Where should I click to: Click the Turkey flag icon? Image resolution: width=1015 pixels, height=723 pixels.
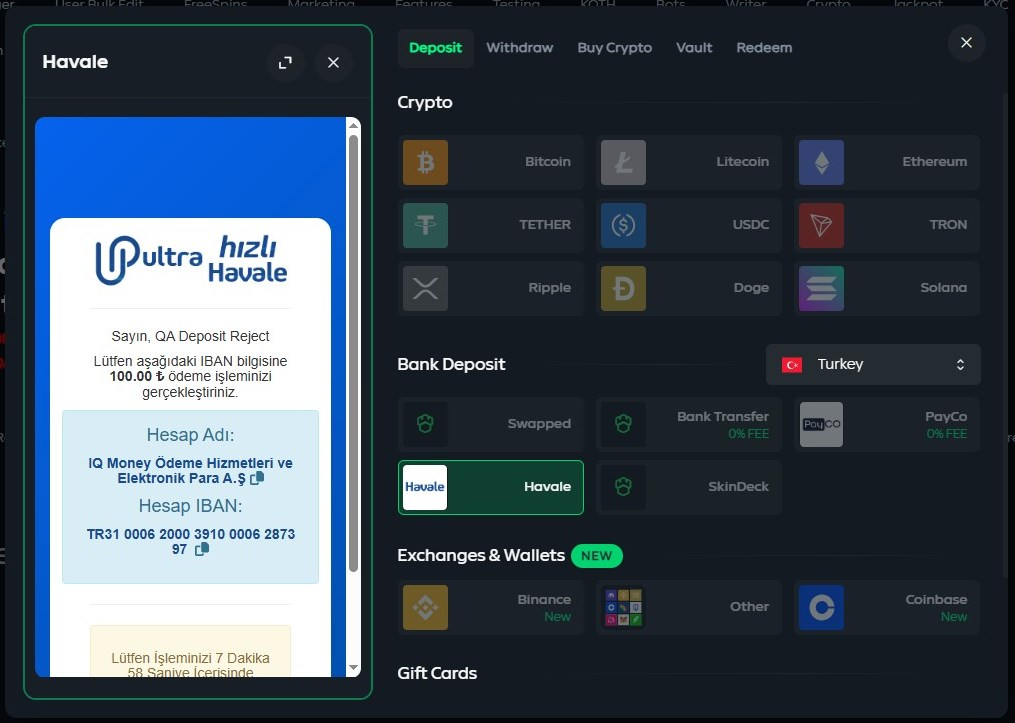pos(792,364)
